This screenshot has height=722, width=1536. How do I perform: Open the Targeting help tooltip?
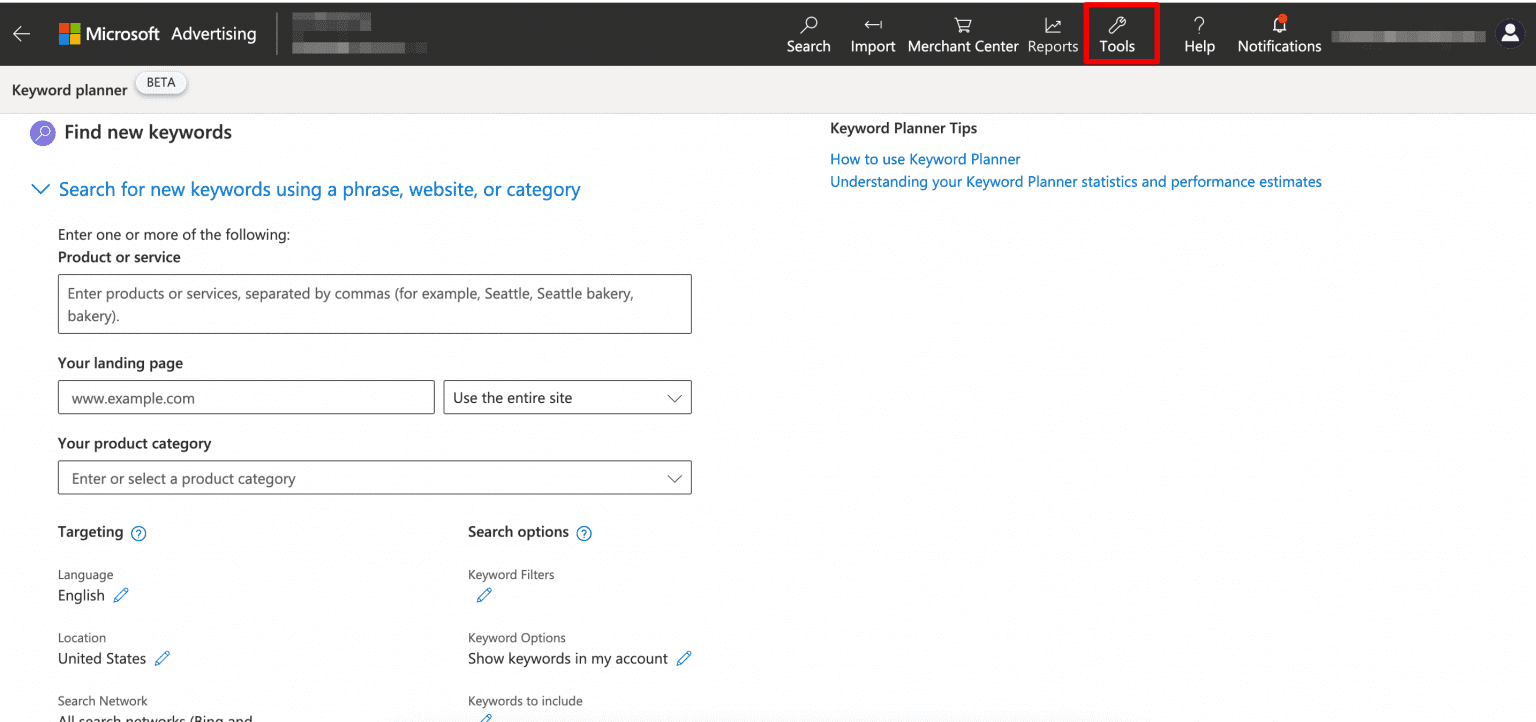pos(139,532)
